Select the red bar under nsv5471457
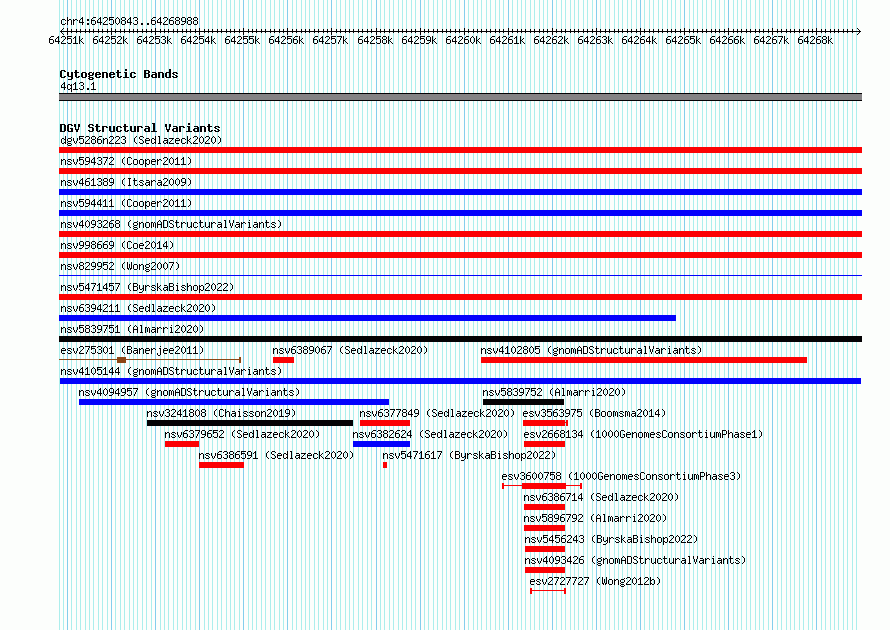890x630 pixels. pos(460,297)
